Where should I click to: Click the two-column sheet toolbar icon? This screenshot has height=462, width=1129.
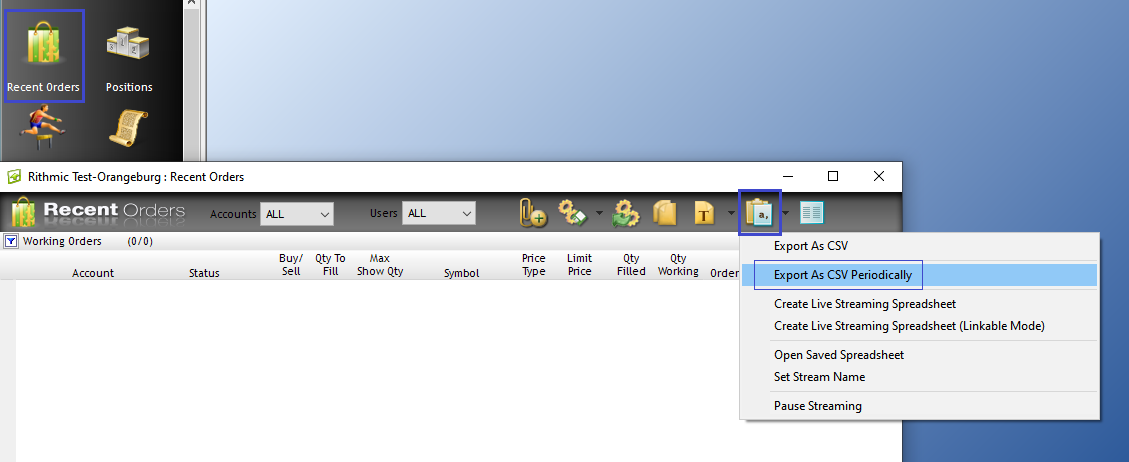(811, 213)
